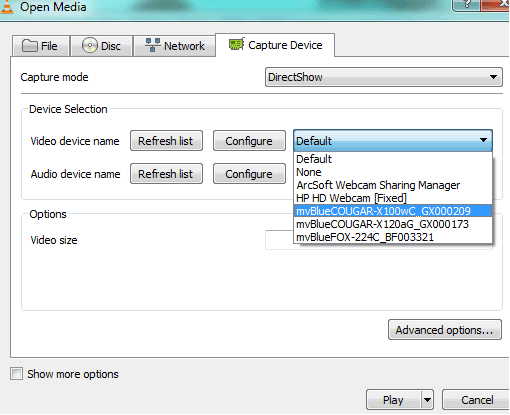Screen dimensions: 510x415
Task: Click the Play button
Action: pos(393,400)
